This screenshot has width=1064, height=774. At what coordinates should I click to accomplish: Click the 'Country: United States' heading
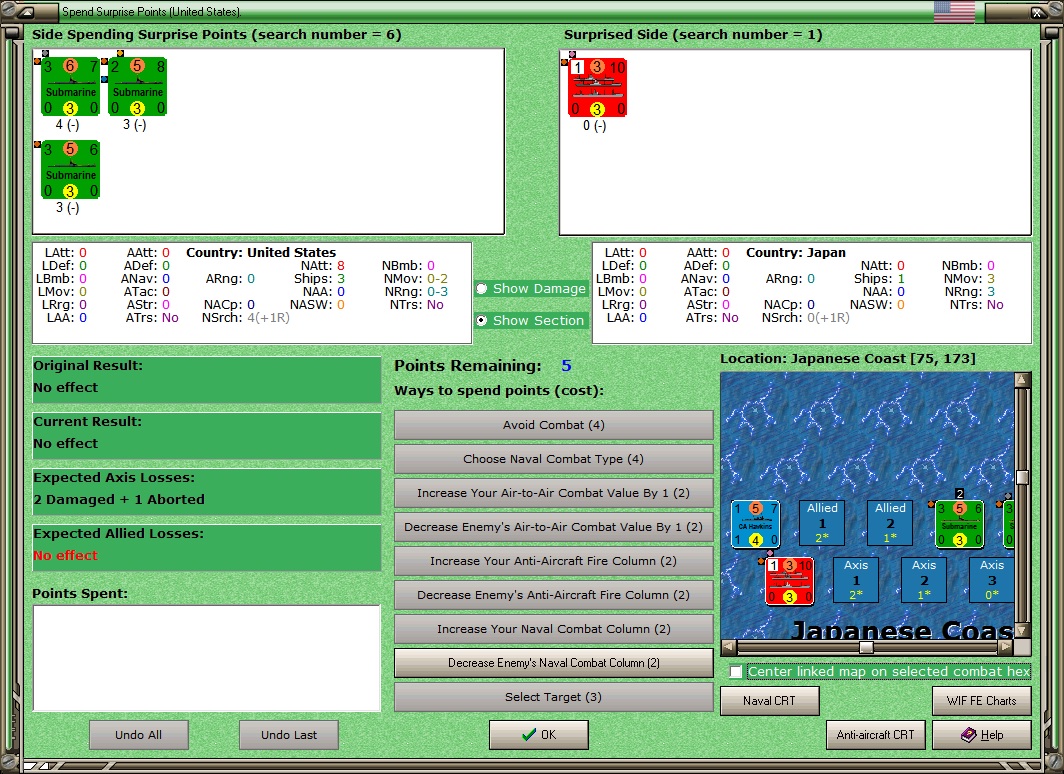pyautogui.click(x=261, y=252)
